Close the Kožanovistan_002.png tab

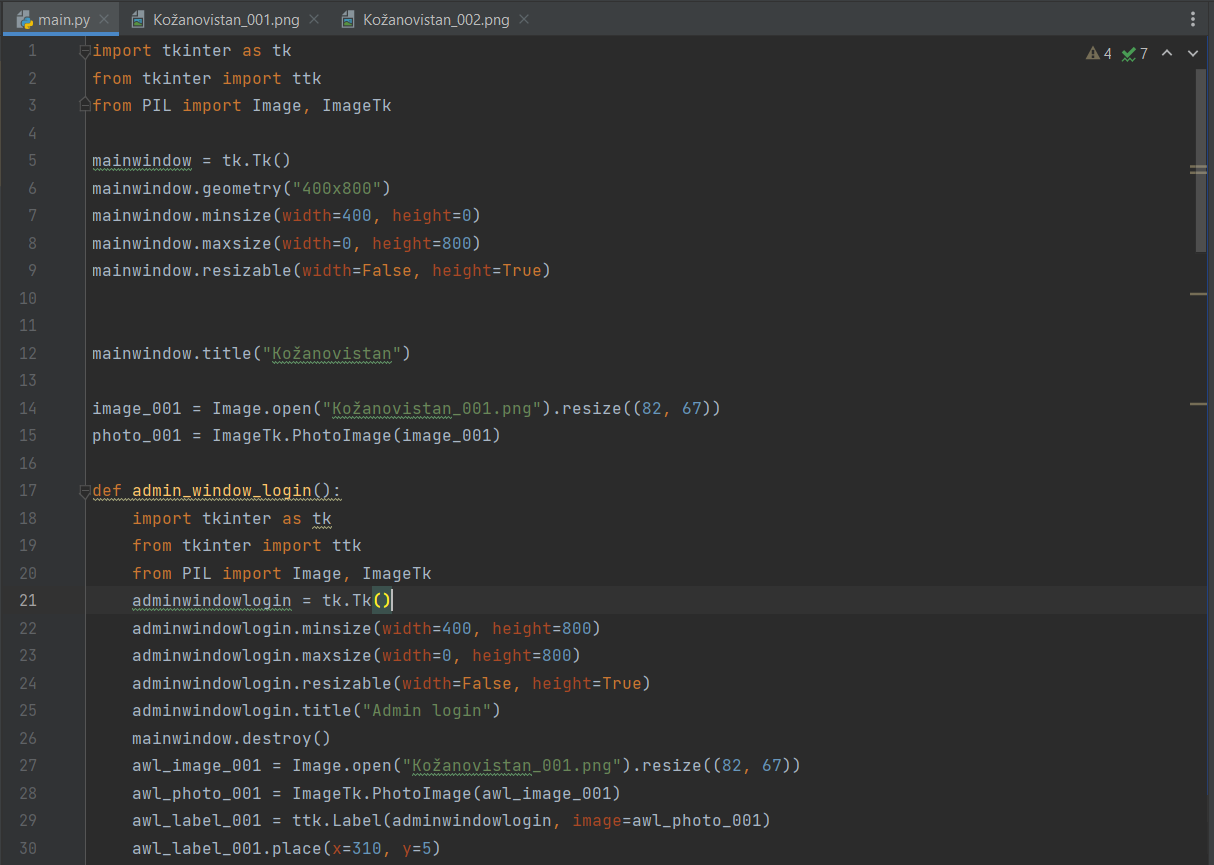pos(524,17)
